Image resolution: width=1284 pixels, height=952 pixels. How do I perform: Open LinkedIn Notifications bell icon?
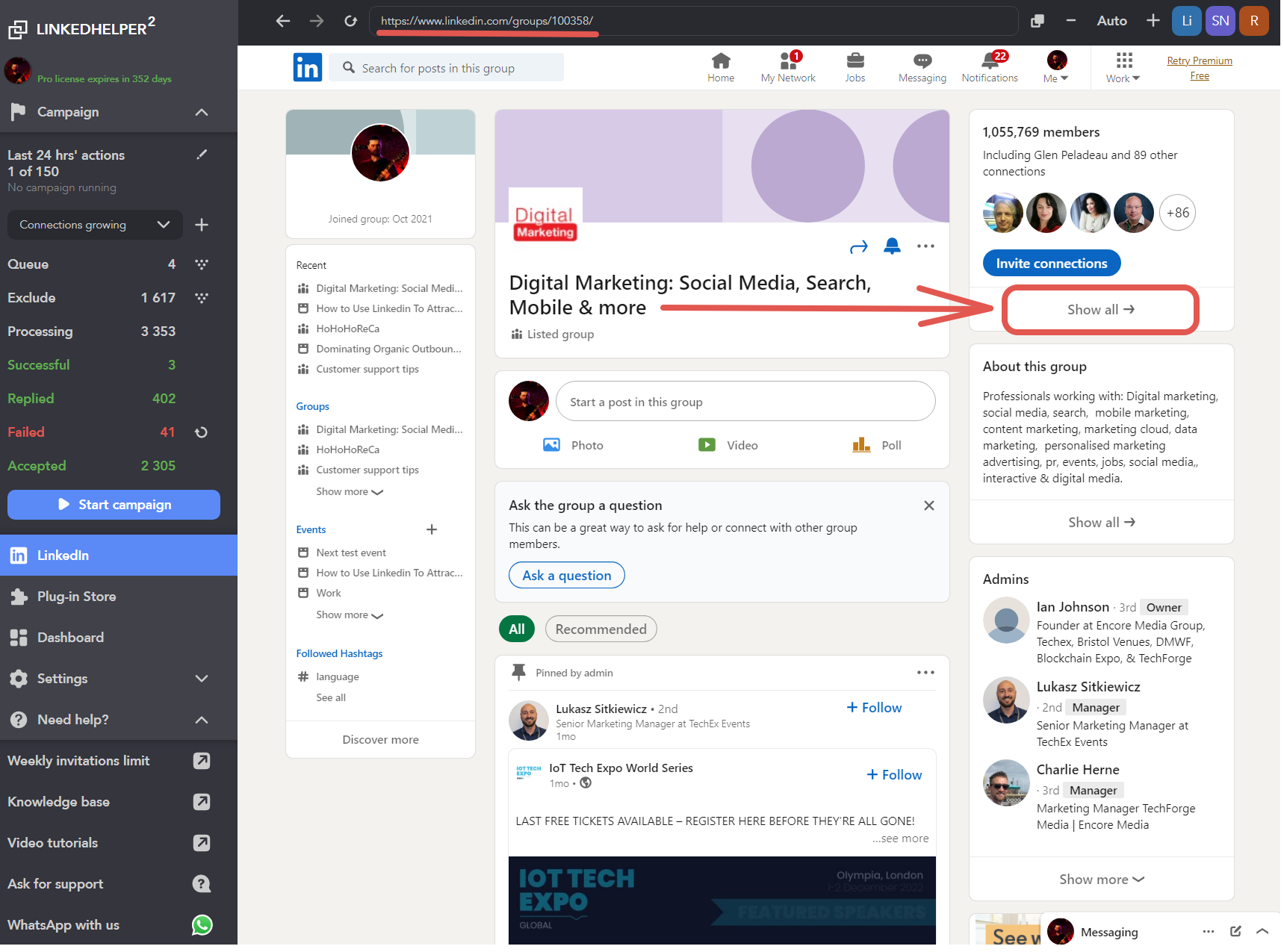click(989, 61)
